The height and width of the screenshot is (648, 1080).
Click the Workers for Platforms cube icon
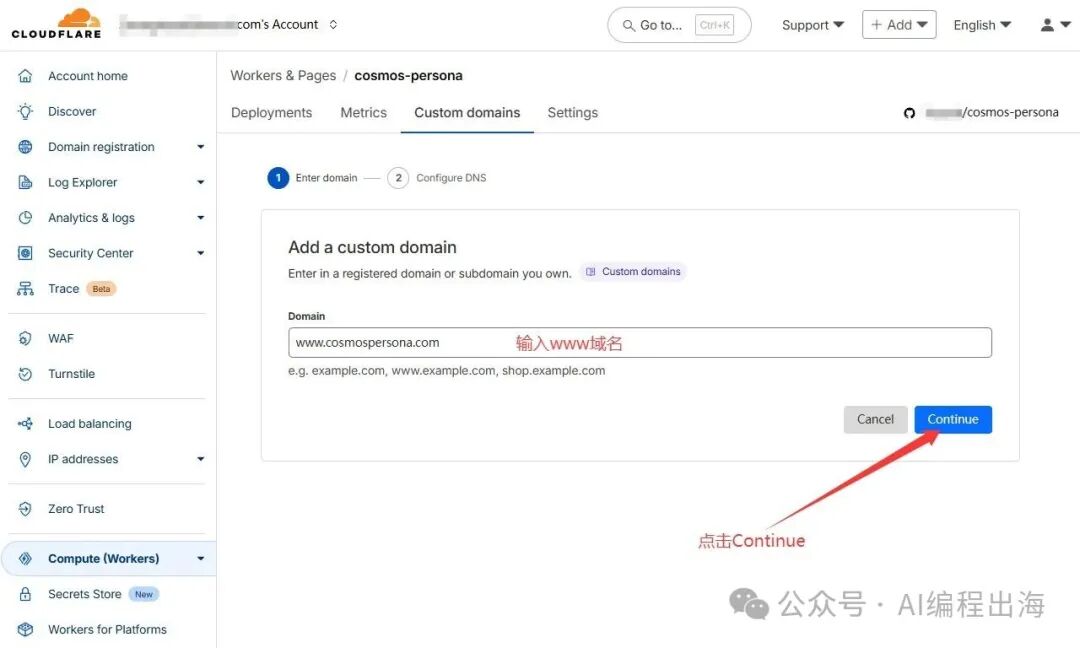[x=25, y=629]
